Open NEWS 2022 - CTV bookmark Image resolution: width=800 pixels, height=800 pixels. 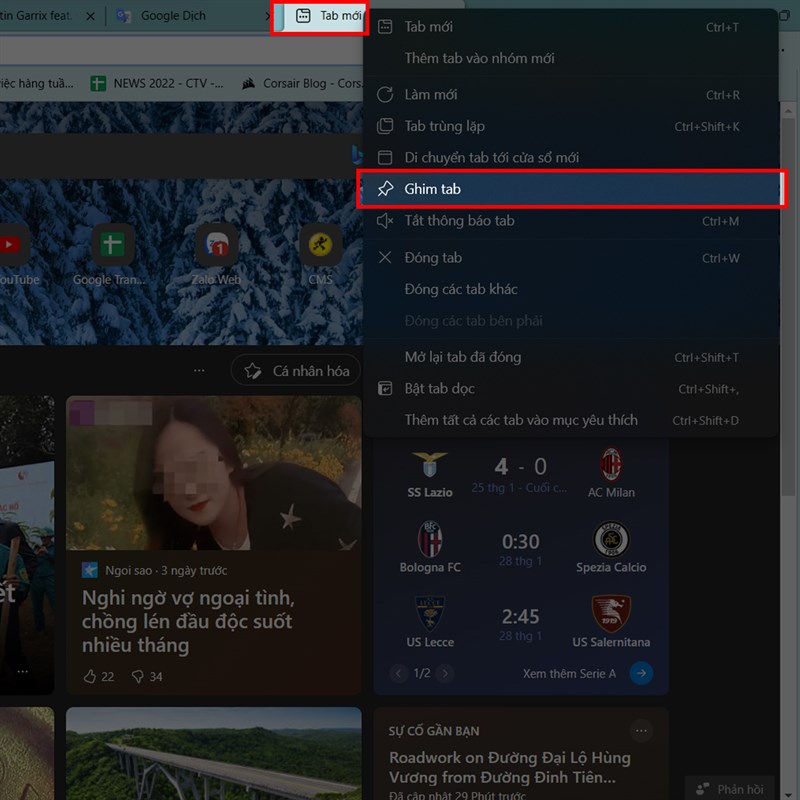(157, 83)
